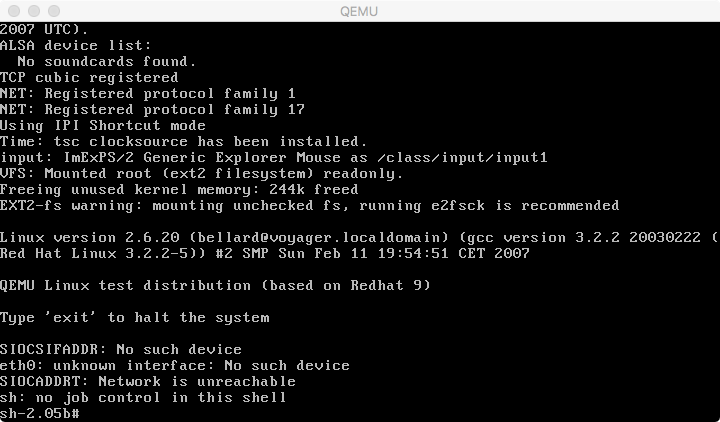Click 'SIOCSIFADDR: No such device' line
The width and height of the screenshot is (720, 422).
tap(121, 349)
